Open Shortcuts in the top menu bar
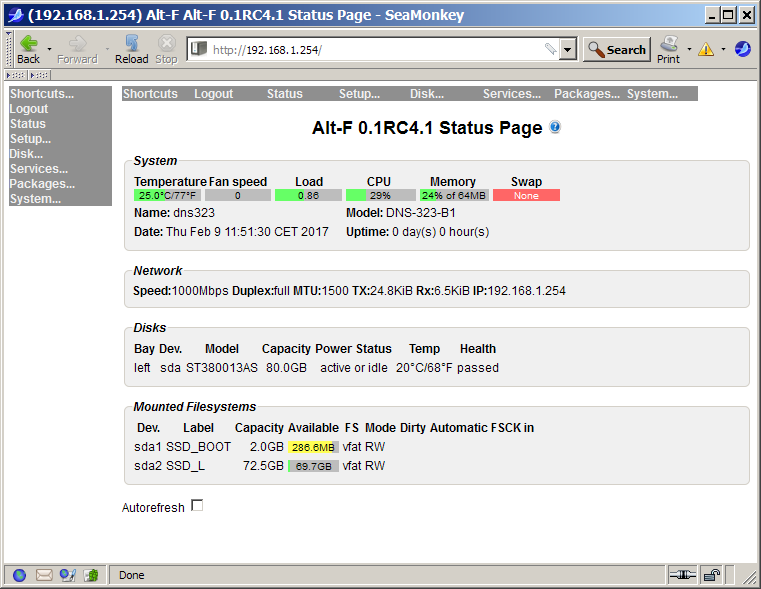The height and width of the screenshot is (589, 761). (150, 94)
